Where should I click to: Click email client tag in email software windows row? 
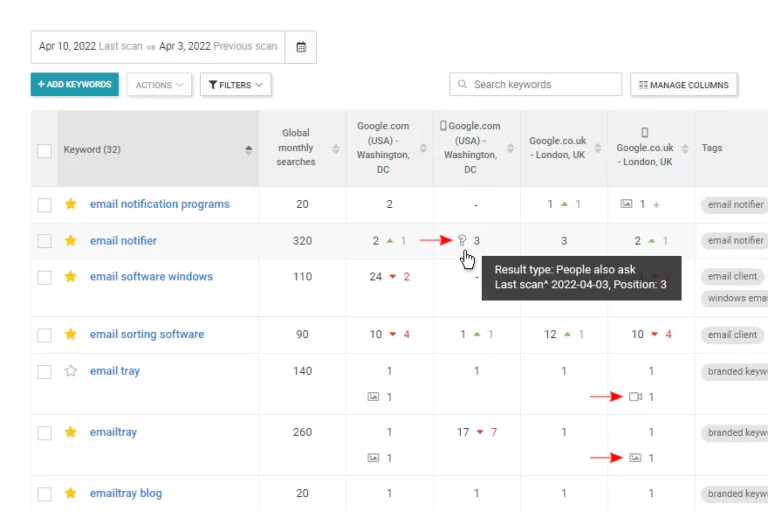tap(732, 276)
